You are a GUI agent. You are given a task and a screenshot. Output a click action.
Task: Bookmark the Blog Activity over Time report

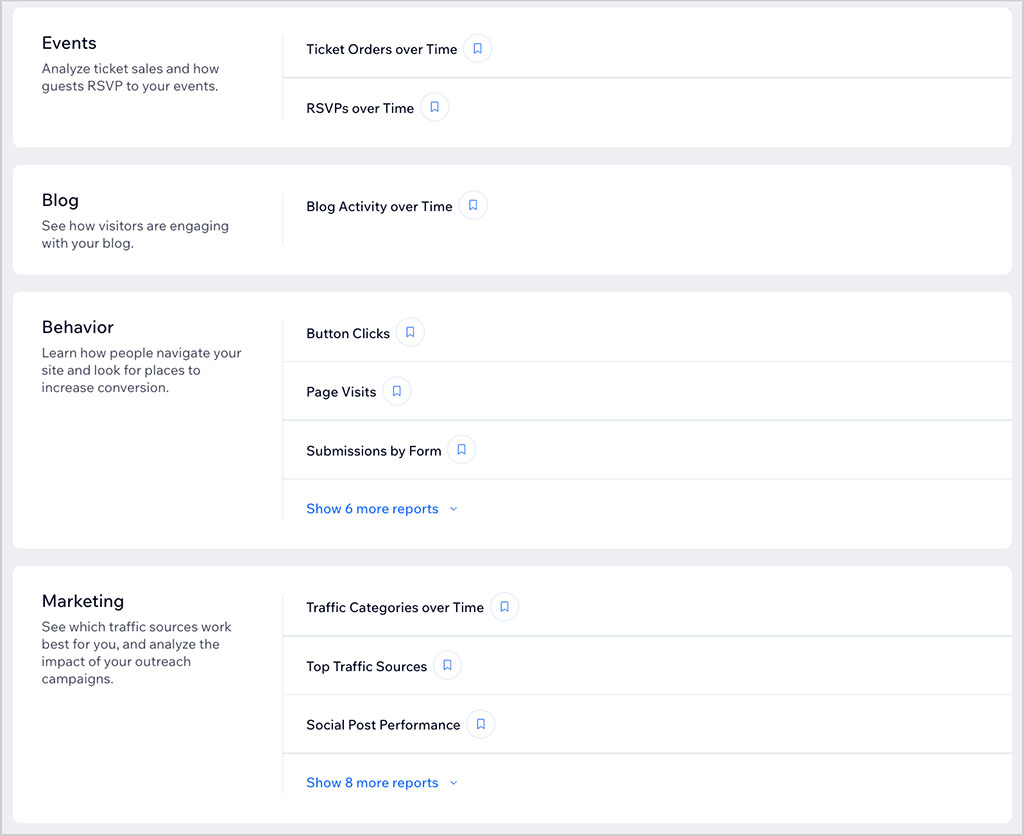473,206
